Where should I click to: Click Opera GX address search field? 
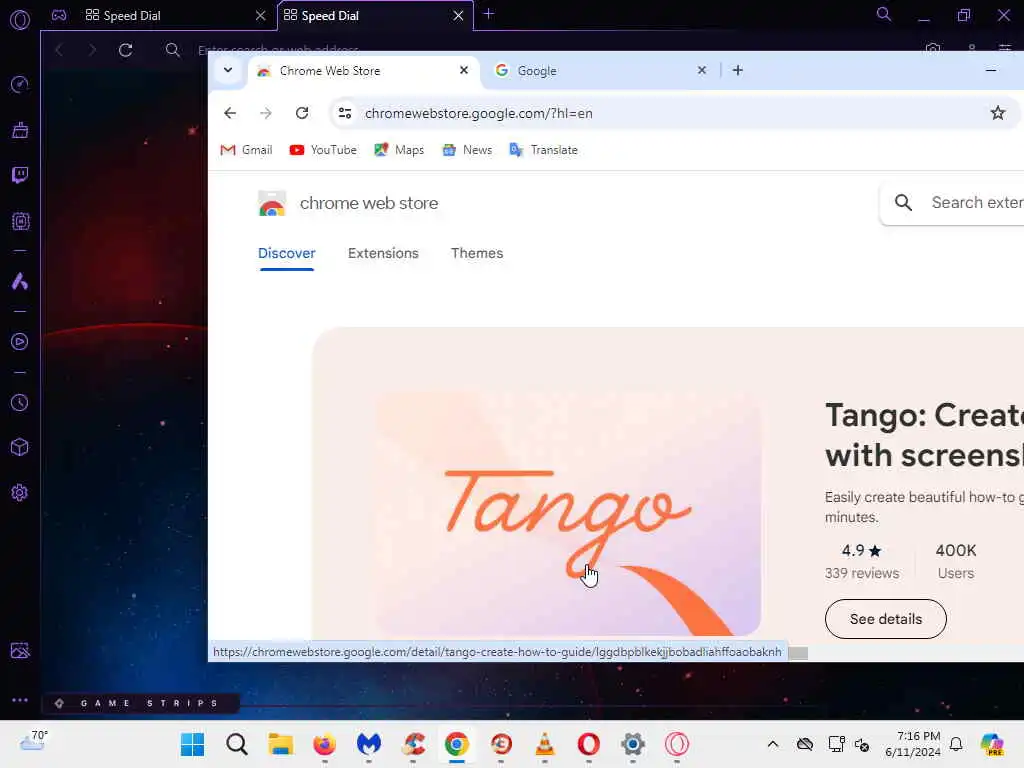tap(278, 50)
